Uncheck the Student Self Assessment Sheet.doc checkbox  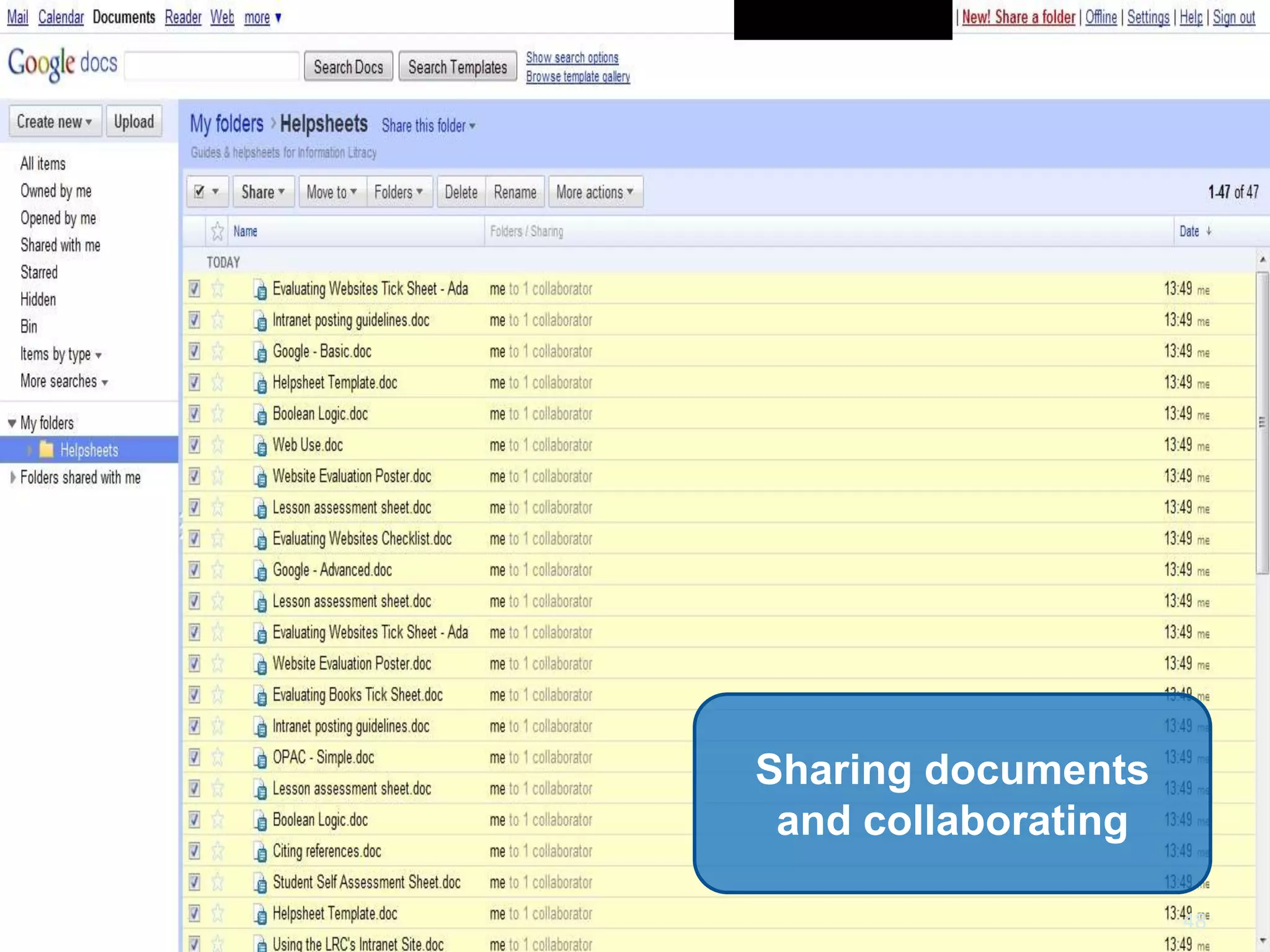pyautogui.click(x=195, y=882)
